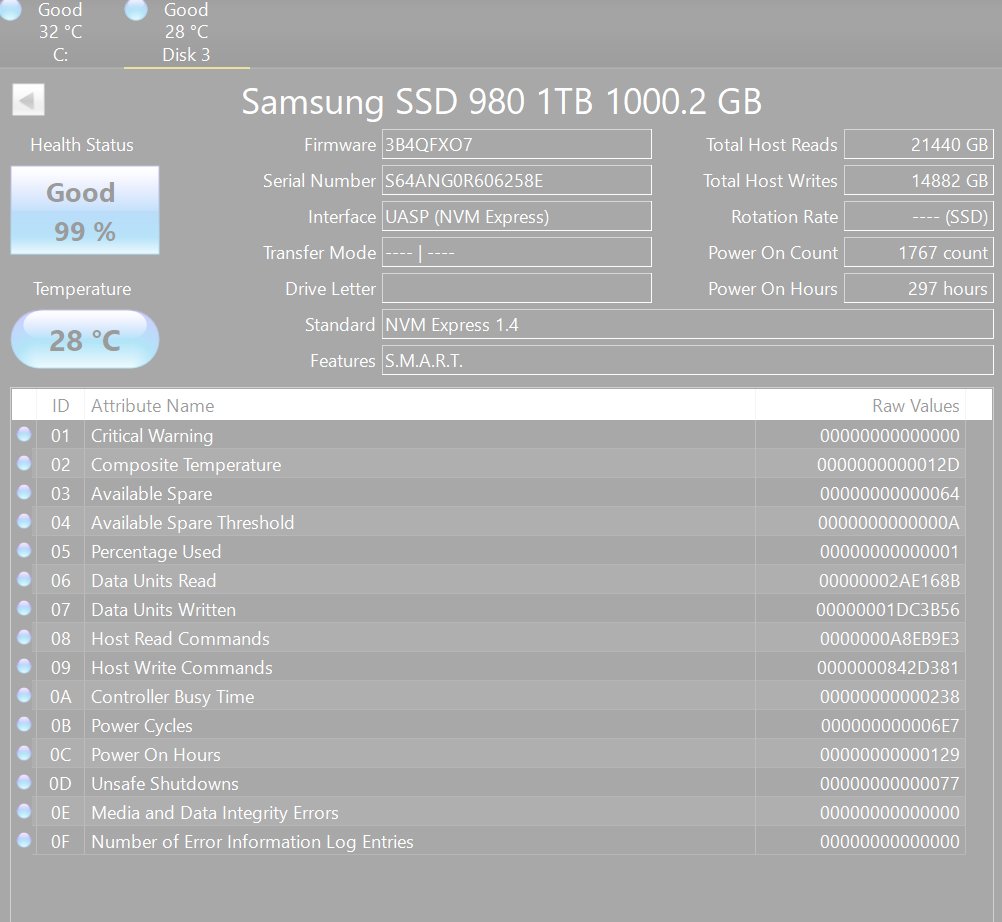Viewport: 1002px width, 922px height.
Task: Click the Data Units Written attribute name
Action: 164,610
